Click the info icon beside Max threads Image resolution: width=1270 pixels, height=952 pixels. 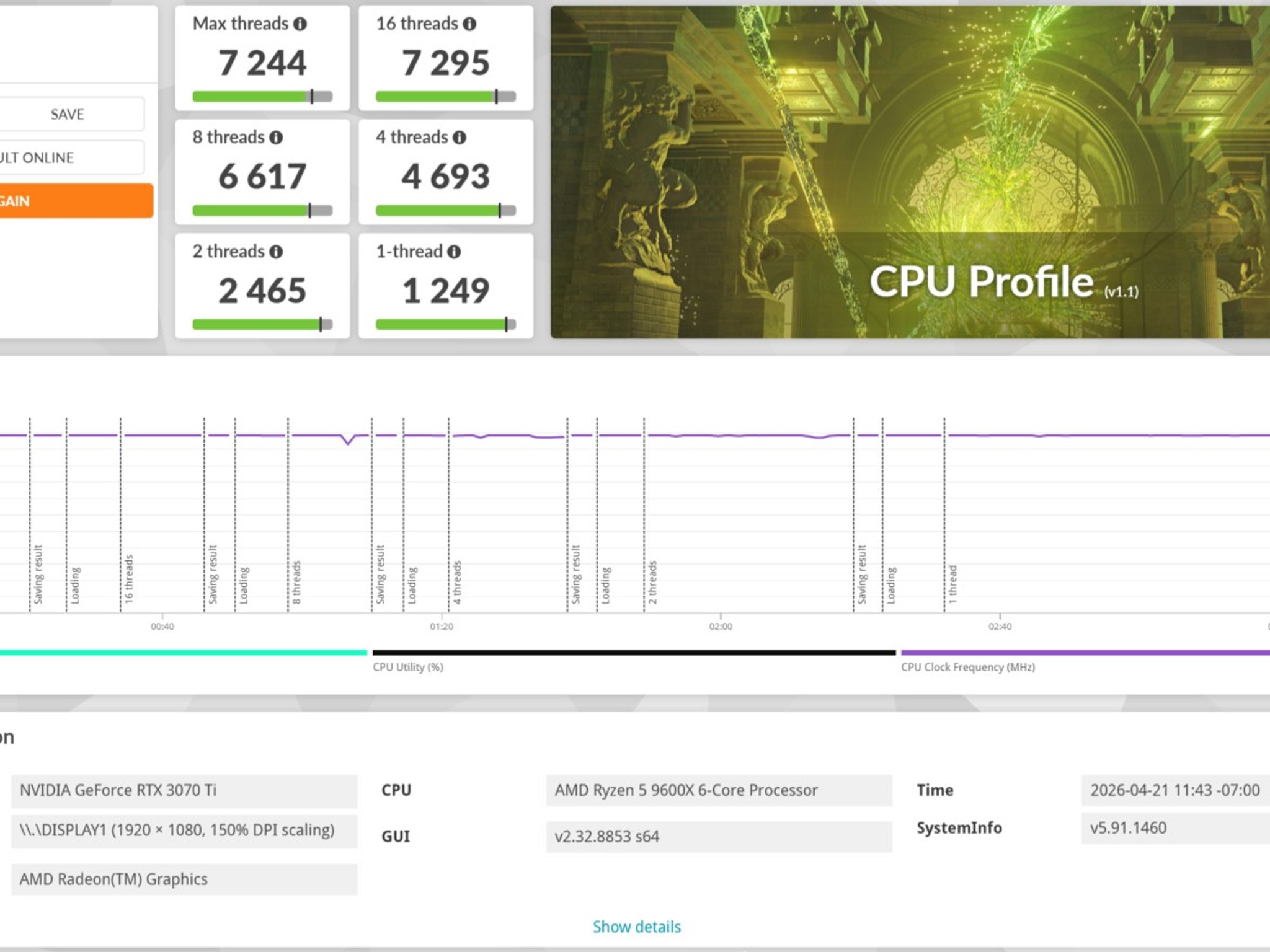click(300, 24)
